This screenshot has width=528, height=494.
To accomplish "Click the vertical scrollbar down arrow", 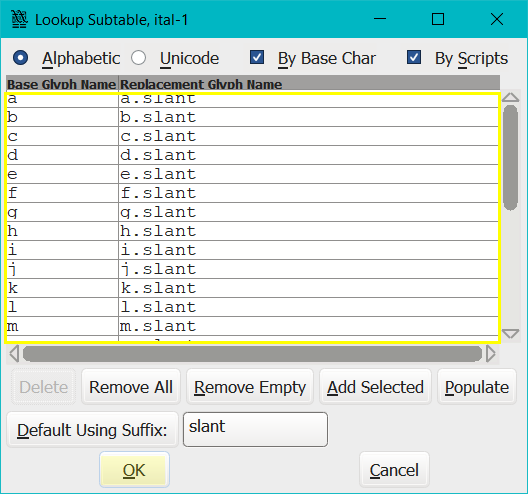I will pos(510,333).
